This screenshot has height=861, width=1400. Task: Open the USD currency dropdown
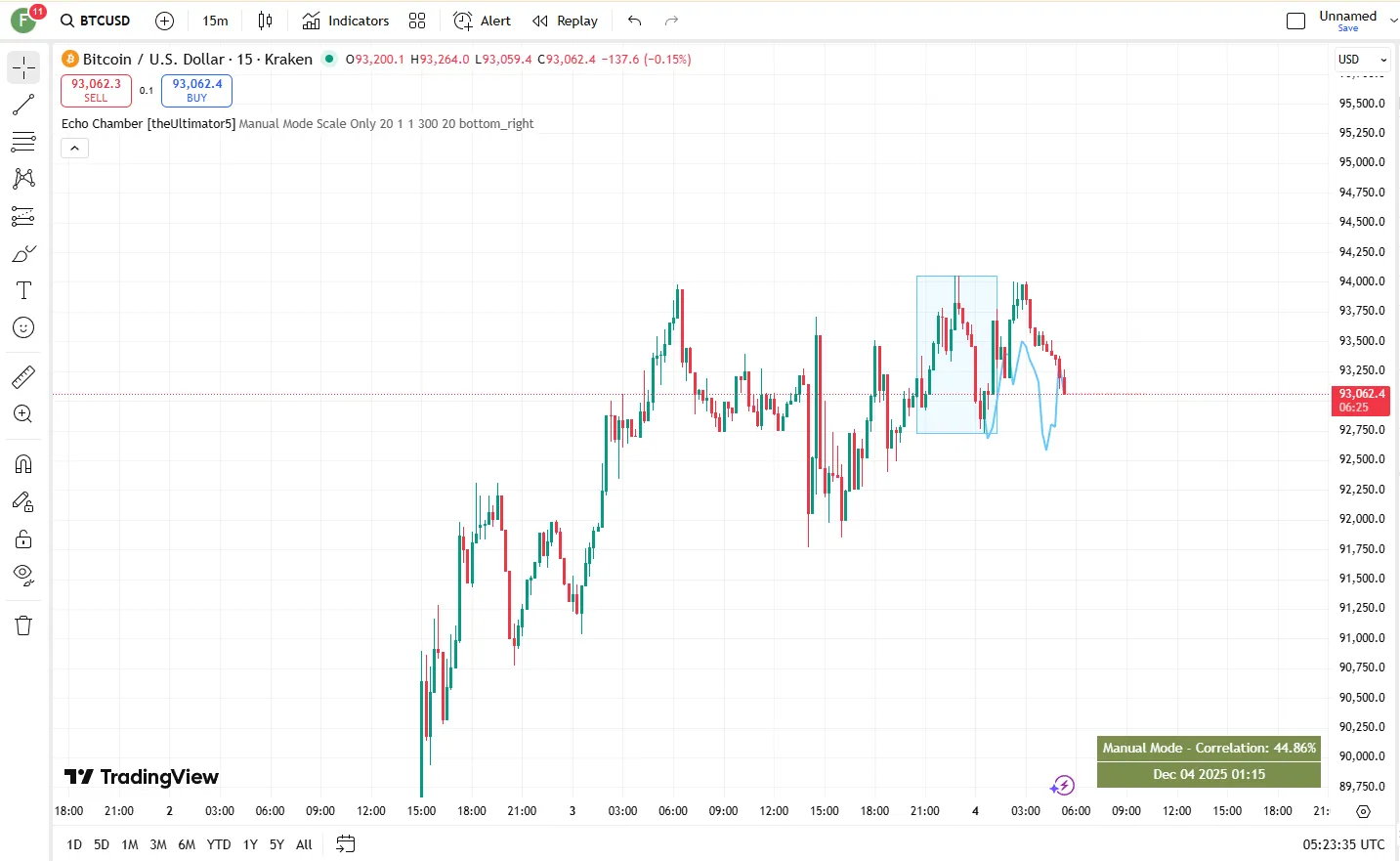pyautogui.click(x=1362, y=60)
